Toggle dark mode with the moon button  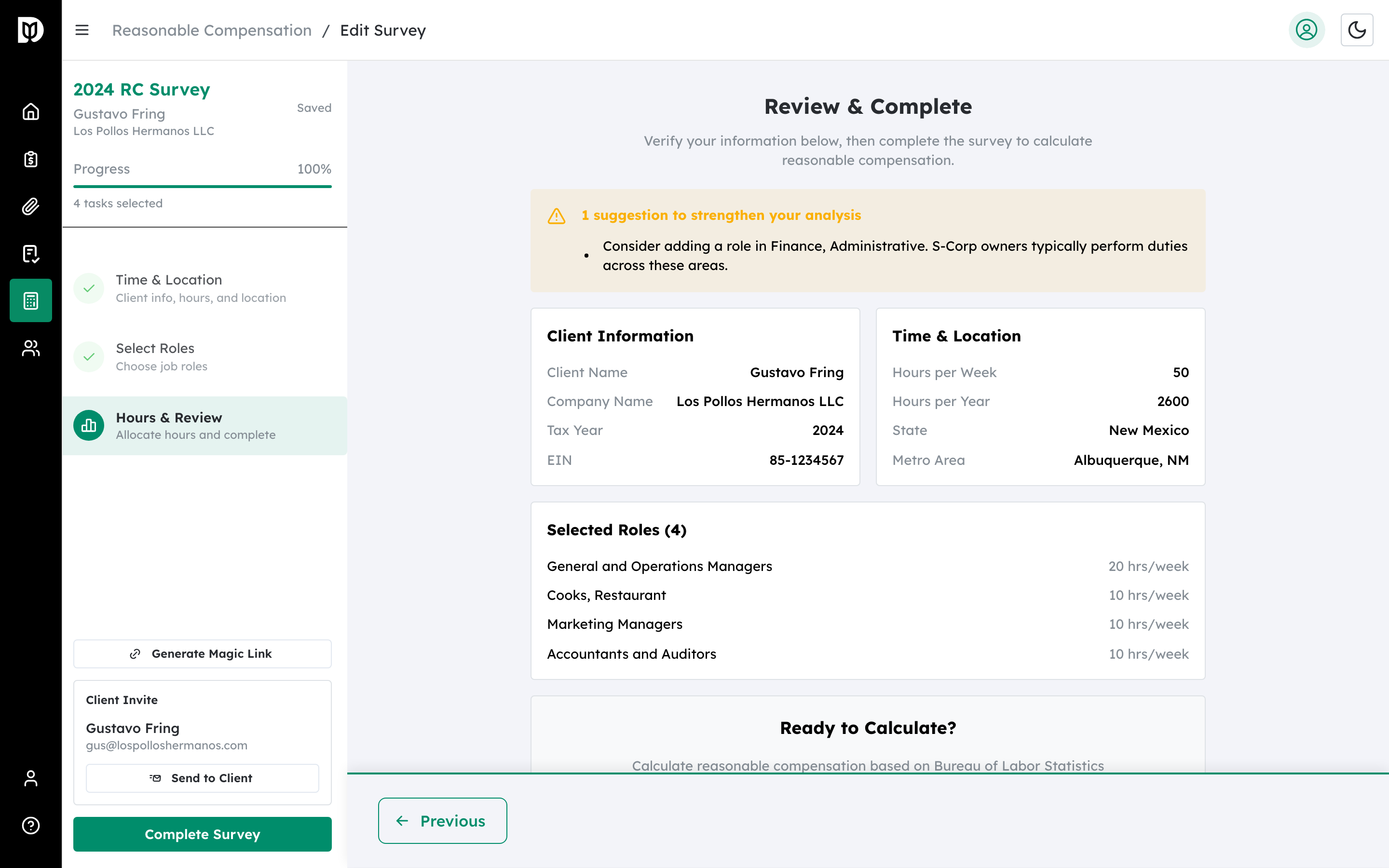[1357, 30]
